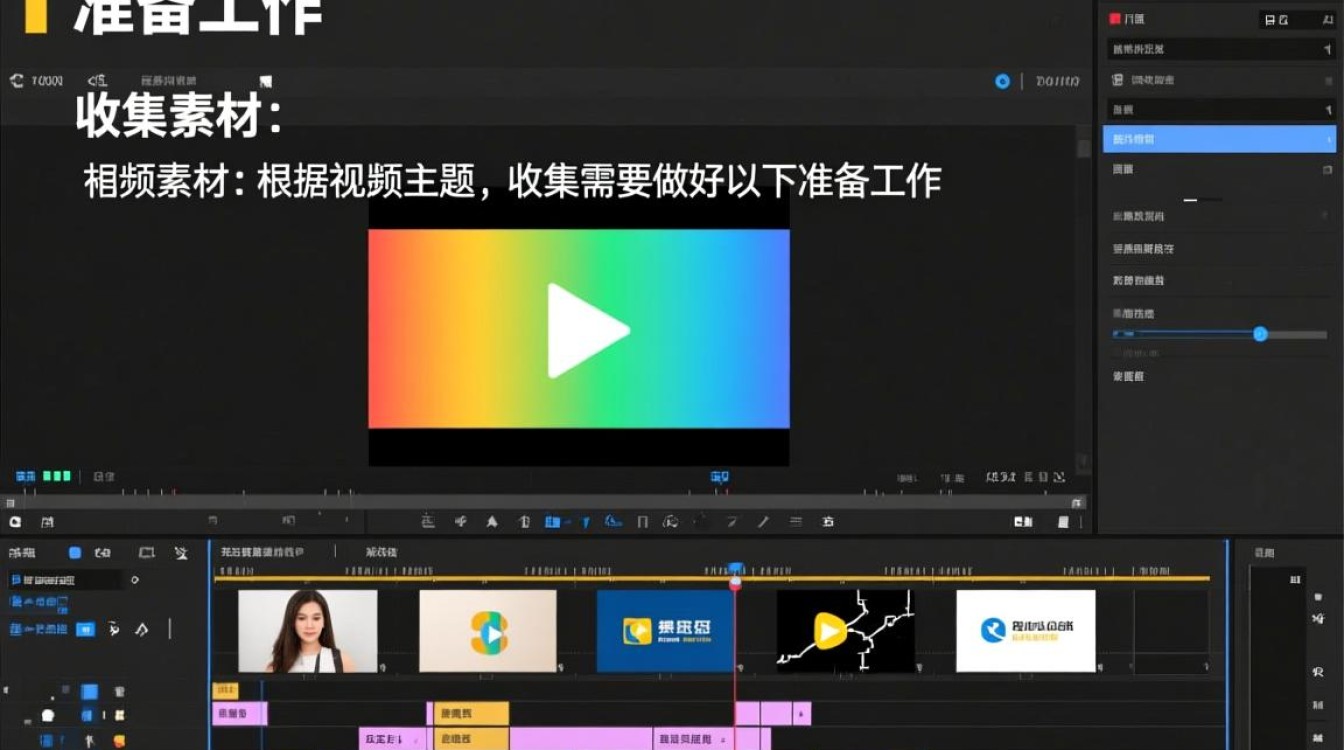Open the second dropdown row below the icon row

[x=1222, y=109]
